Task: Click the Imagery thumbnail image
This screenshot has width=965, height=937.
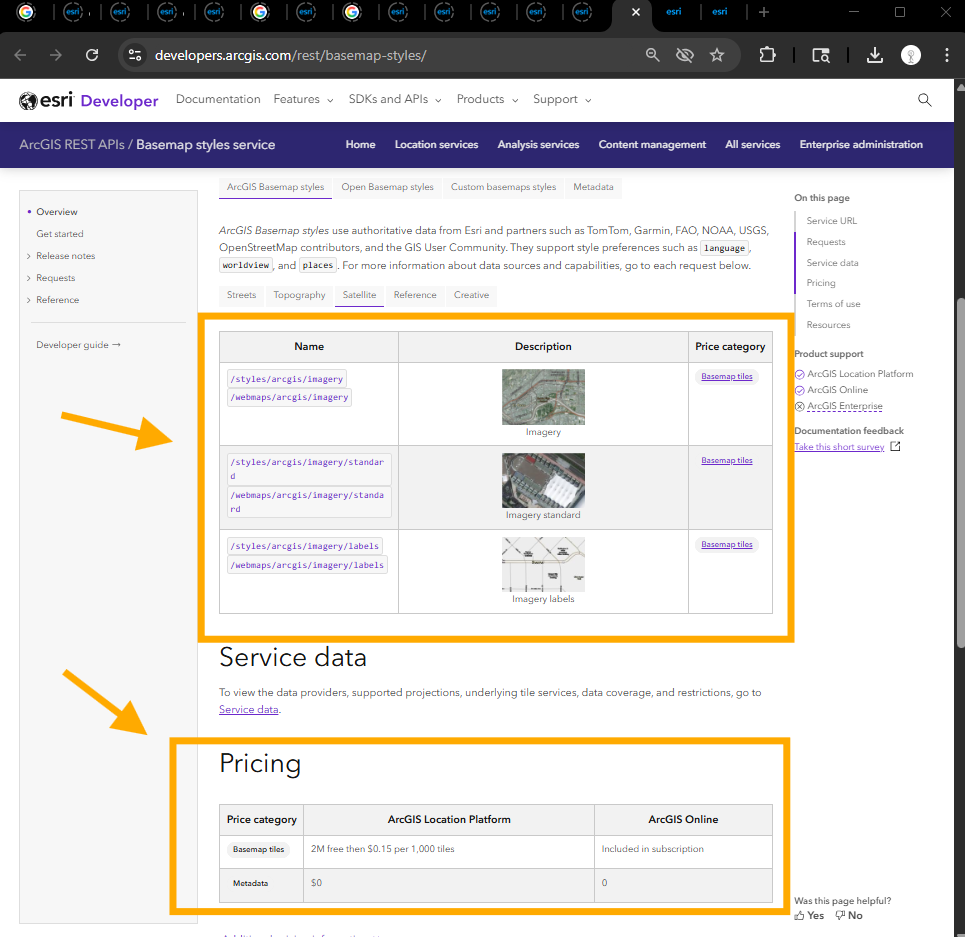Action: (x=543, y=397)
